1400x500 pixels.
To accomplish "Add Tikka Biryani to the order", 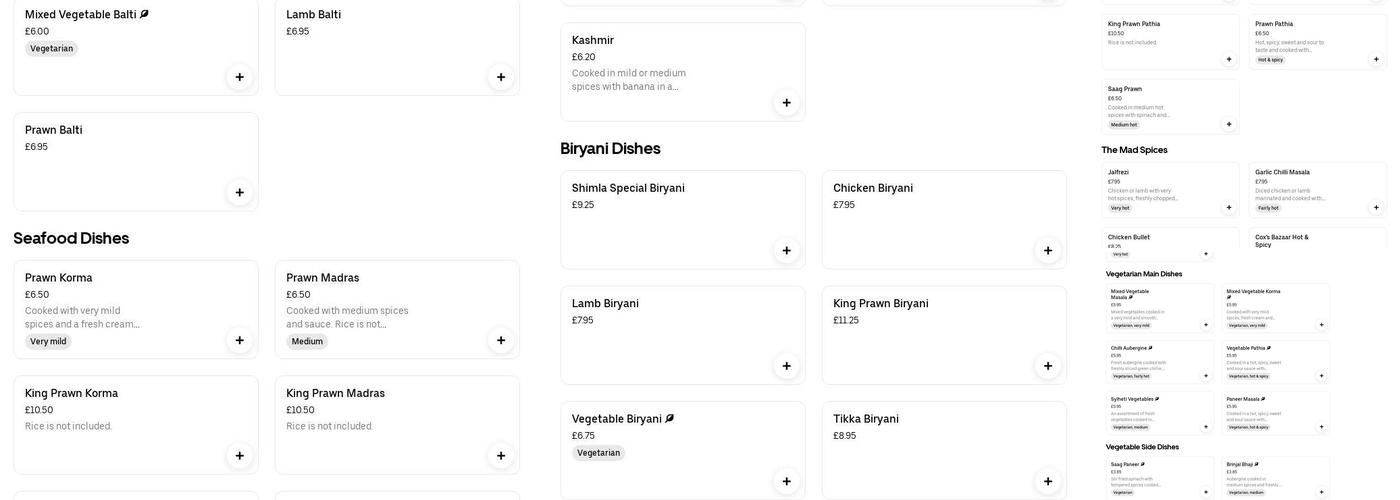I will 1048,481.
